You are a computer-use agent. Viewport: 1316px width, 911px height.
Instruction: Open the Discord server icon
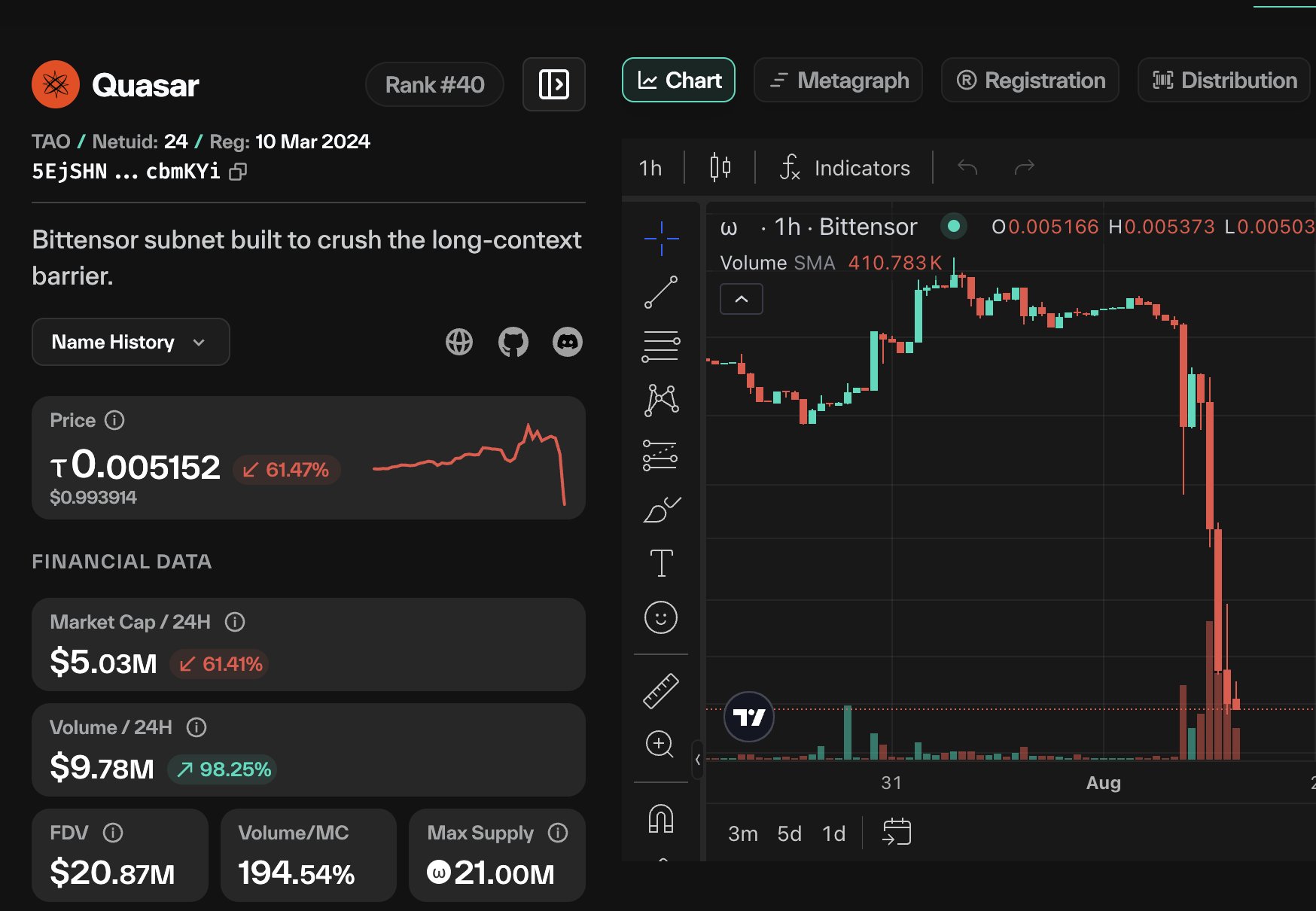coord(568,342)
